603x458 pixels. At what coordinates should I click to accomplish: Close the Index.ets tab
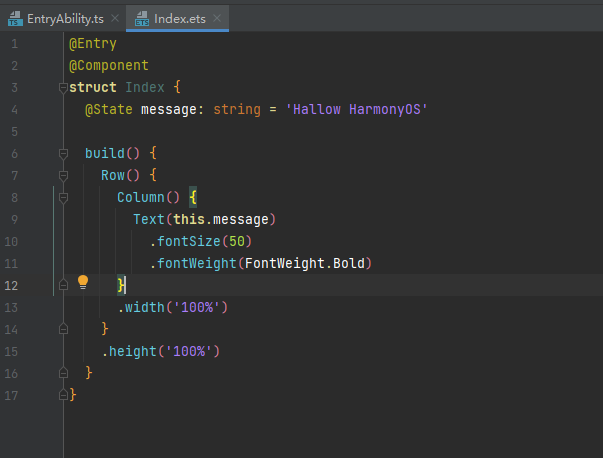click(x=217, y=18)
